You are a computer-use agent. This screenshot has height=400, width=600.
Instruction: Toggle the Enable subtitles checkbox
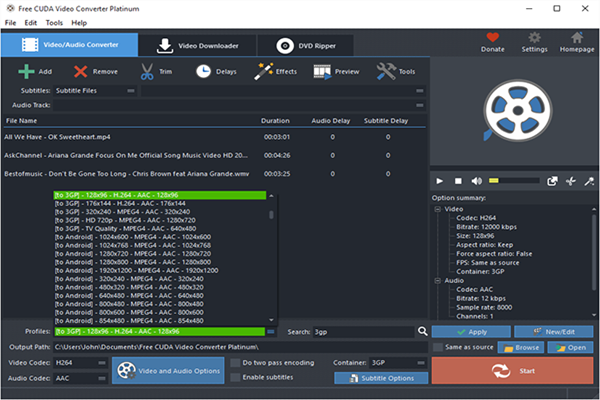(235, 377)
